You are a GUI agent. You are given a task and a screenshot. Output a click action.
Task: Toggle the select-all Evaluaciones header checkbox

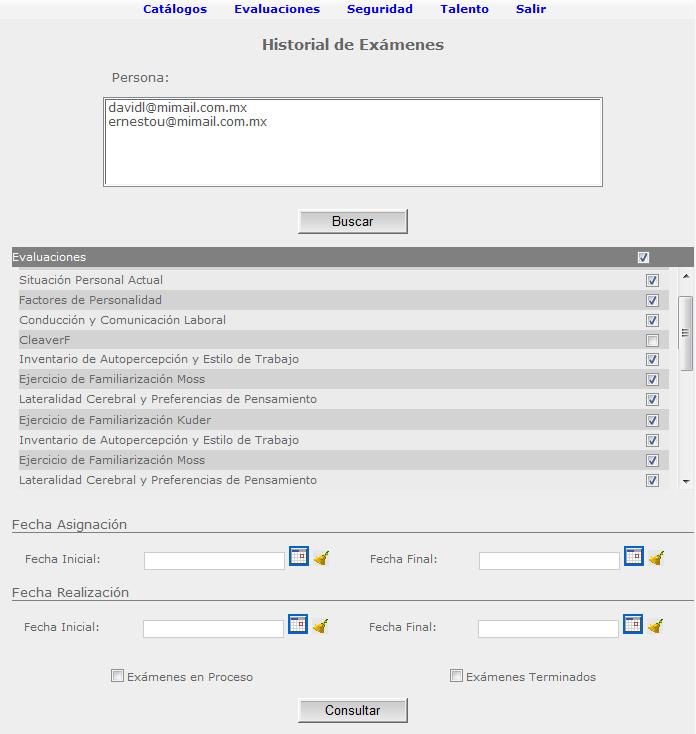click(643, 257)
